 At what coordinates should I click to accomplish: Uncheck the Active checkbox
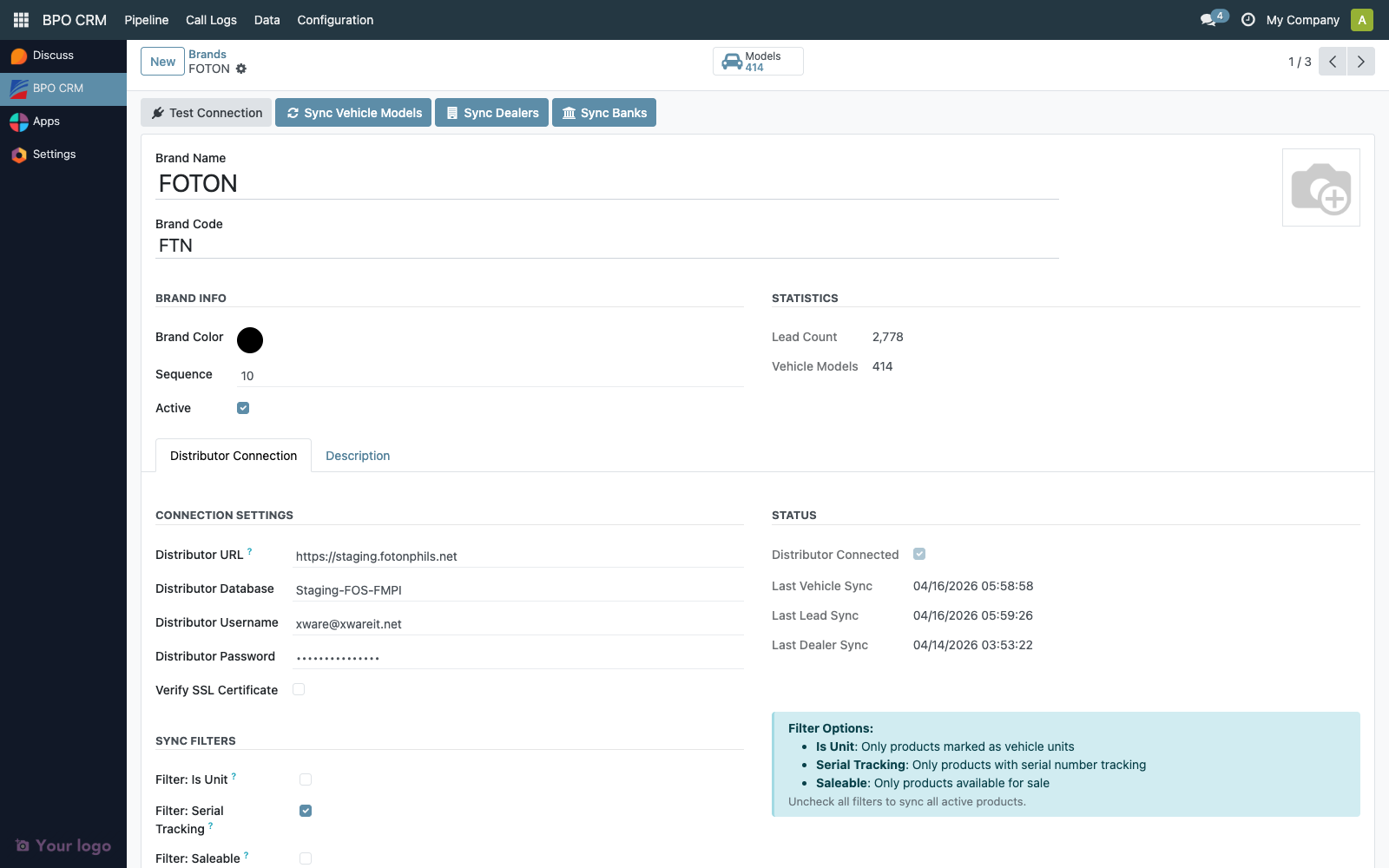[242, 407]
